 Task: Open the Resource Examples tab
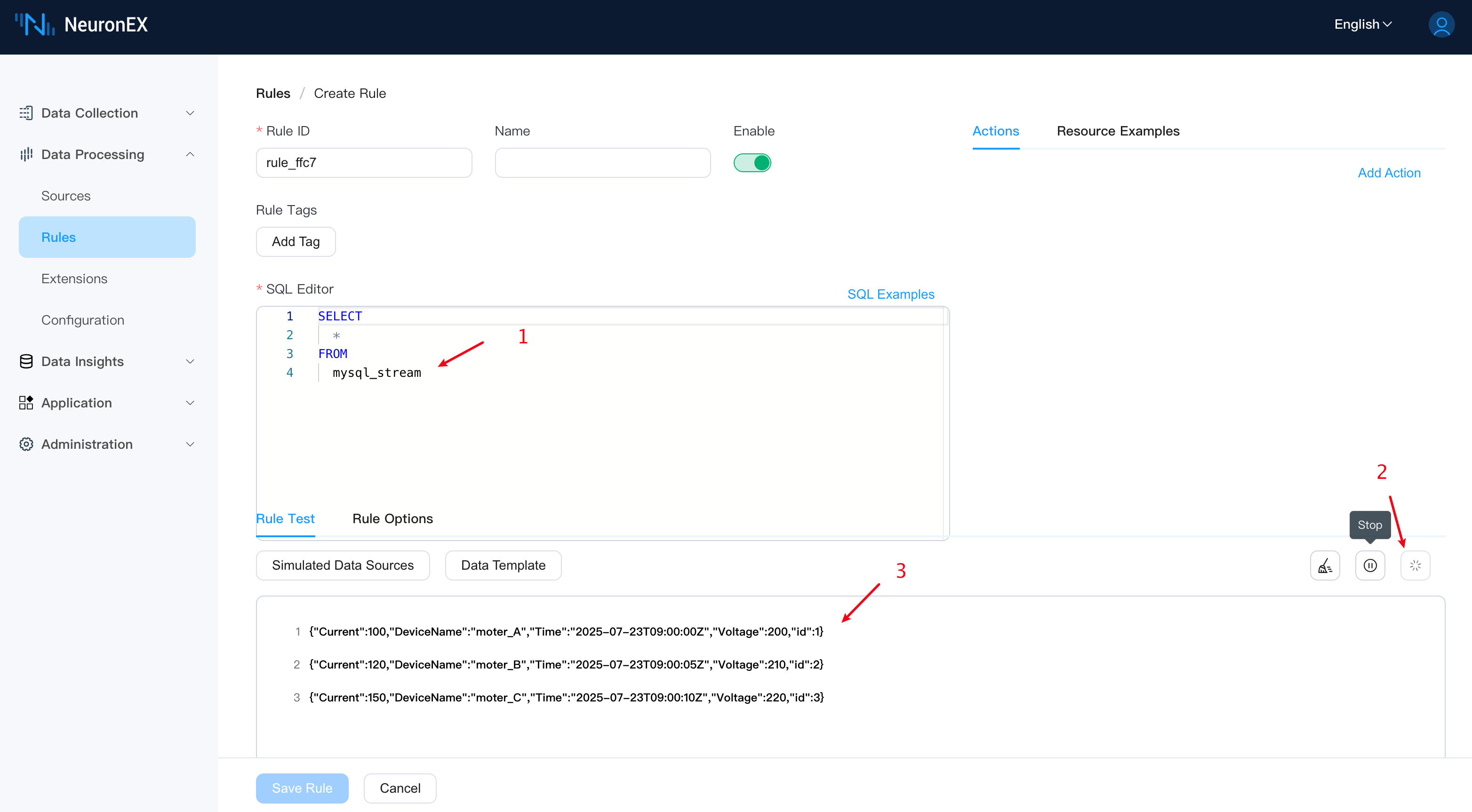[1117, 131]
